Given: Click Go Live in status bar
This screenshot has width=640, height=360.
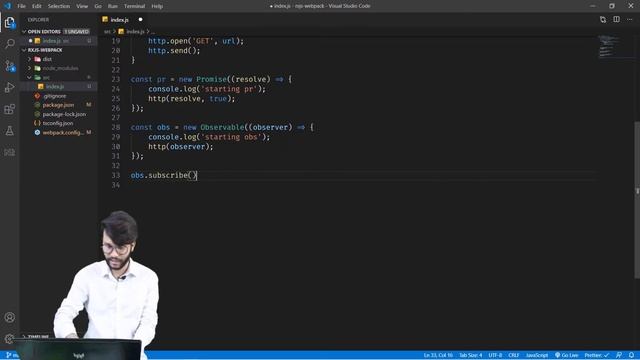Looking at the screenshot, I should click(567, 355).
